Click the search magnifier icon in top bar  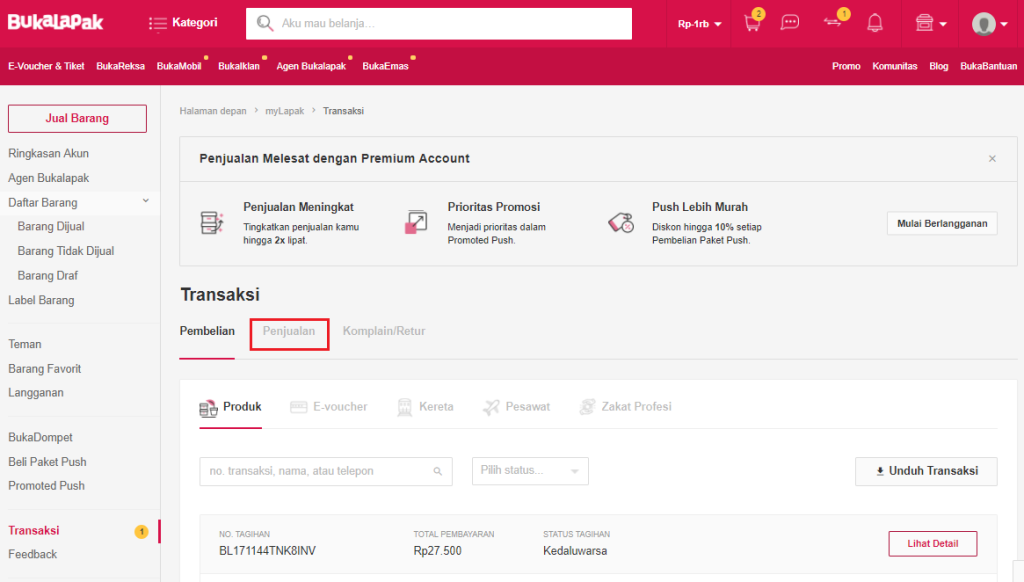(x=264, y=24)
